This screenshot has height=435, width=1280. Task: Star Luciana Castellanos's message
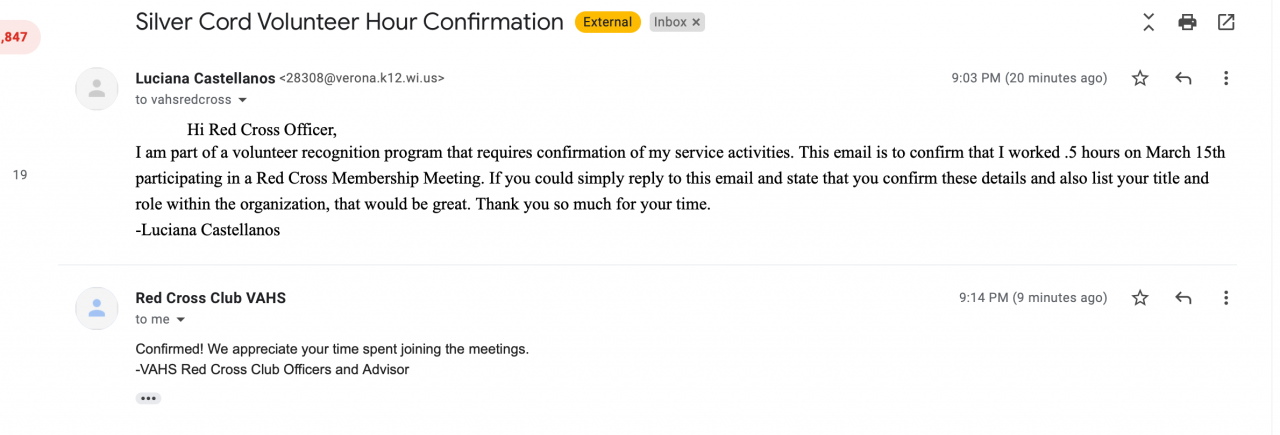[x=1140, y=78]
